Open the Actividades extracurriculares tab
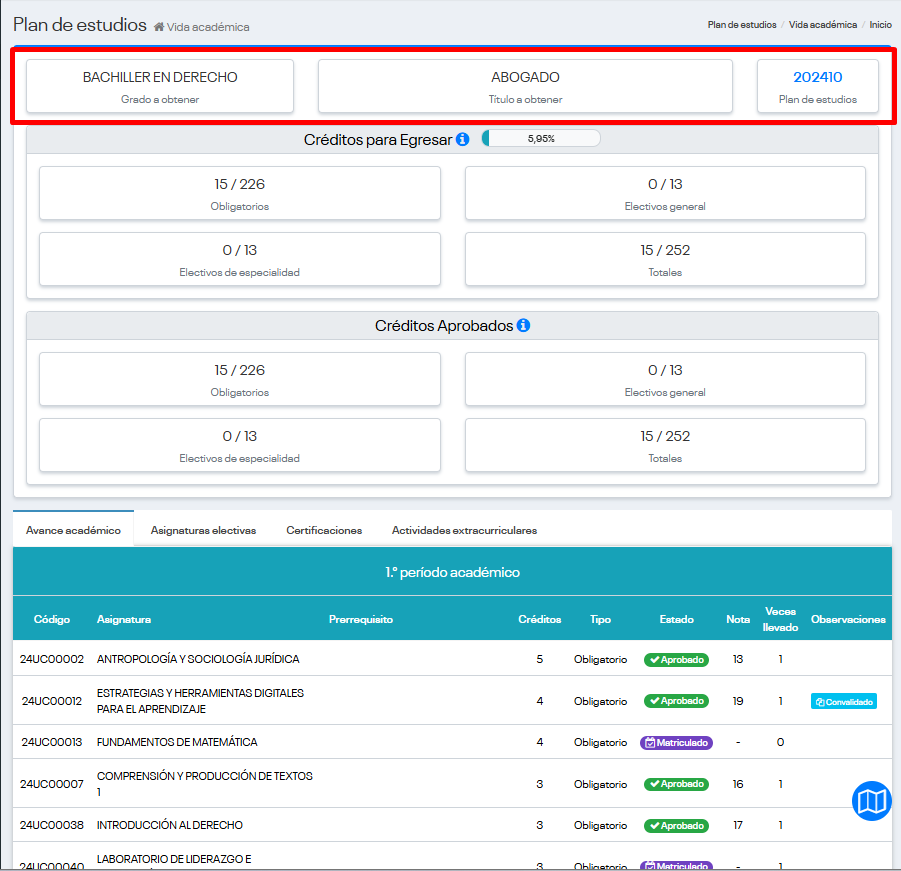The height and width of the screenshot is (871, 901). pos(464,531)
